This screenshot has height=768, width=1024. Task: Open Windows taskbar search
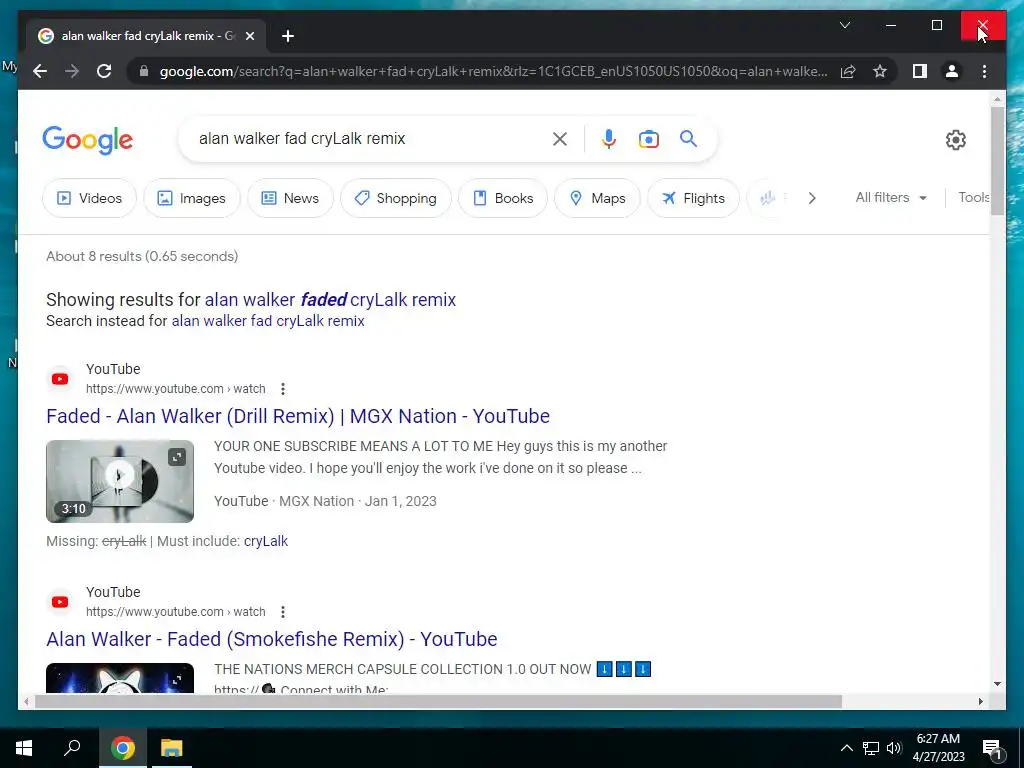coord(72,748)
